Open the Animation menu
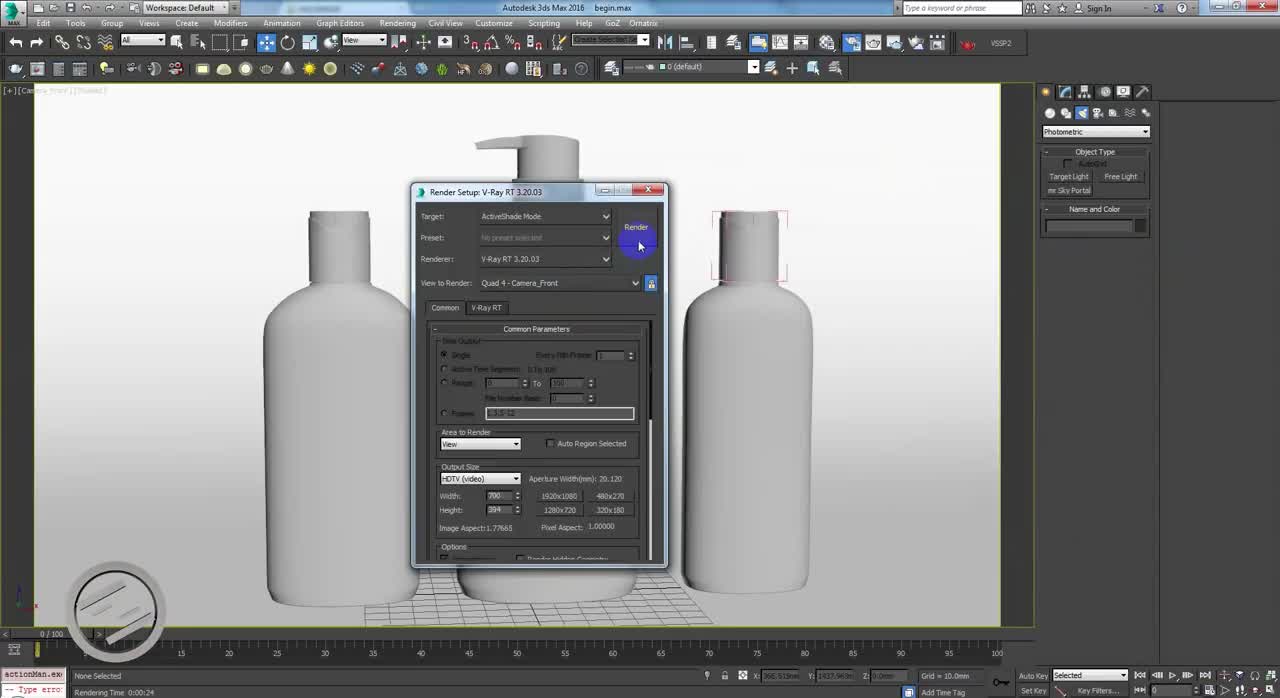Viewport: 1280px width, 698px height. [x=281, y=23]
